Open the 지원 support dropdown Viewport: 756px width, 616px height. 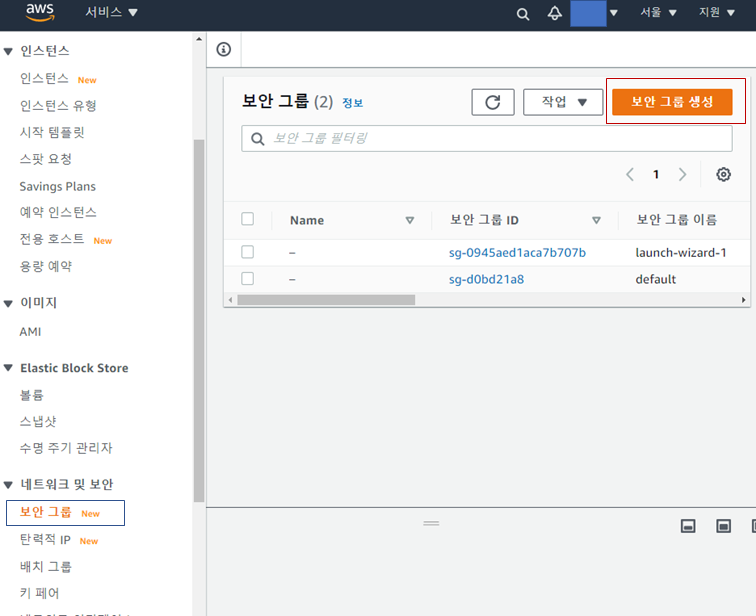(717, 12)
